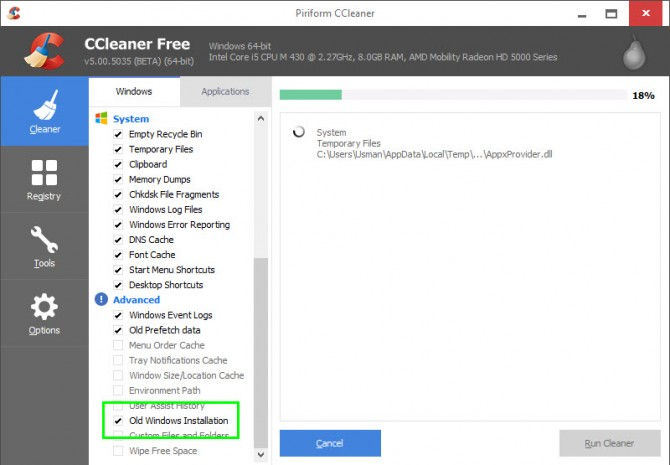Click the AppxProvider.dll file path text
The height and width of the screenshot is (465, 670).
pos(434,154)
